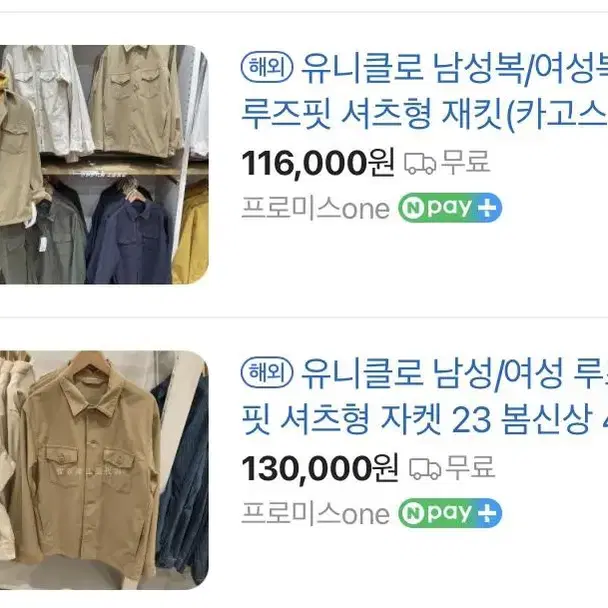Click the 116,000원 price text

[x=318, y=163]
